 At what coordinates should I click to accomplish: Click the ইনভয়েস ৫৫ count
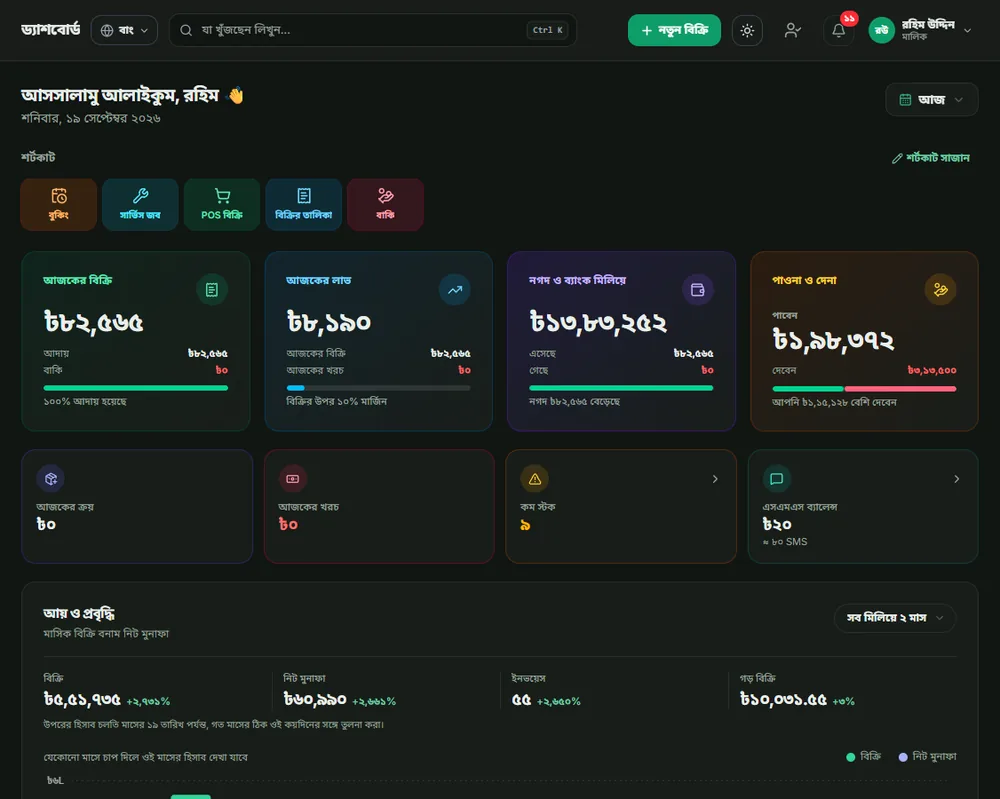tap(522, 700)
